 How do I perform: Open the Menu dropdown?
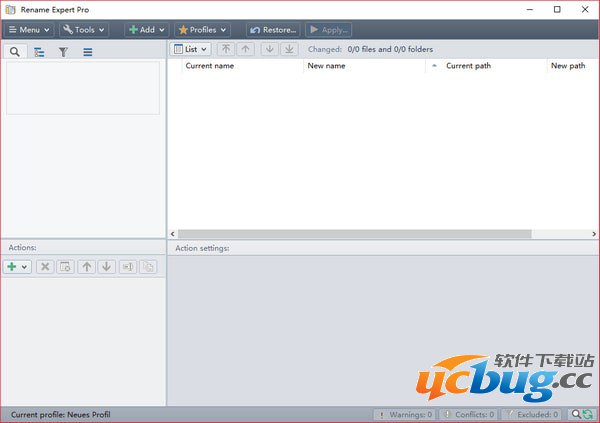29,30
